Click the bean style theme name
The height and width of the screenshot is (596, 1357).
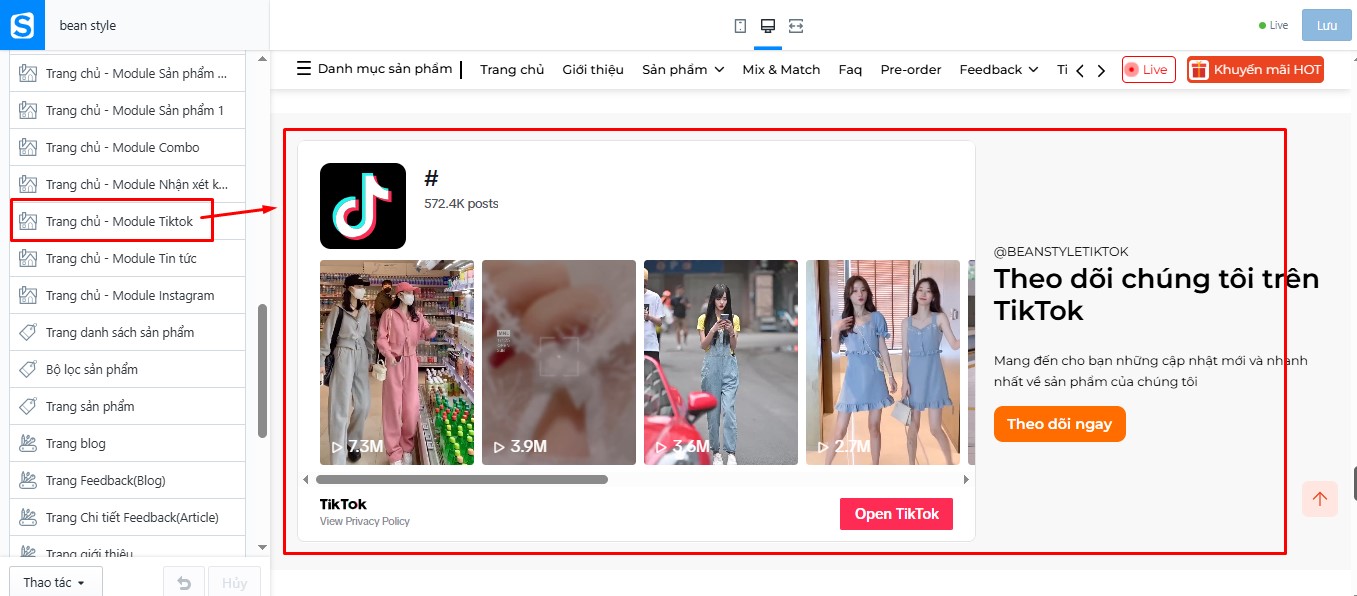[x=88, y=26]
